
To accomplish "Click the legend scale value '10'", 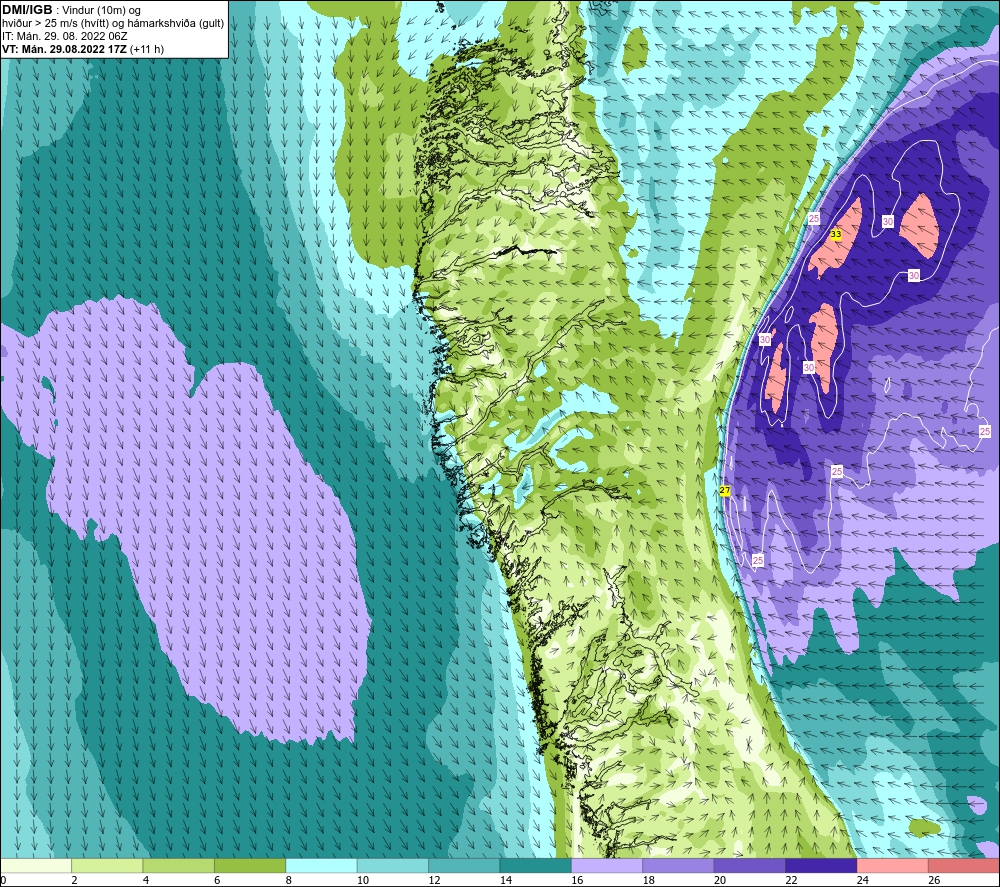I will (363, 880).
